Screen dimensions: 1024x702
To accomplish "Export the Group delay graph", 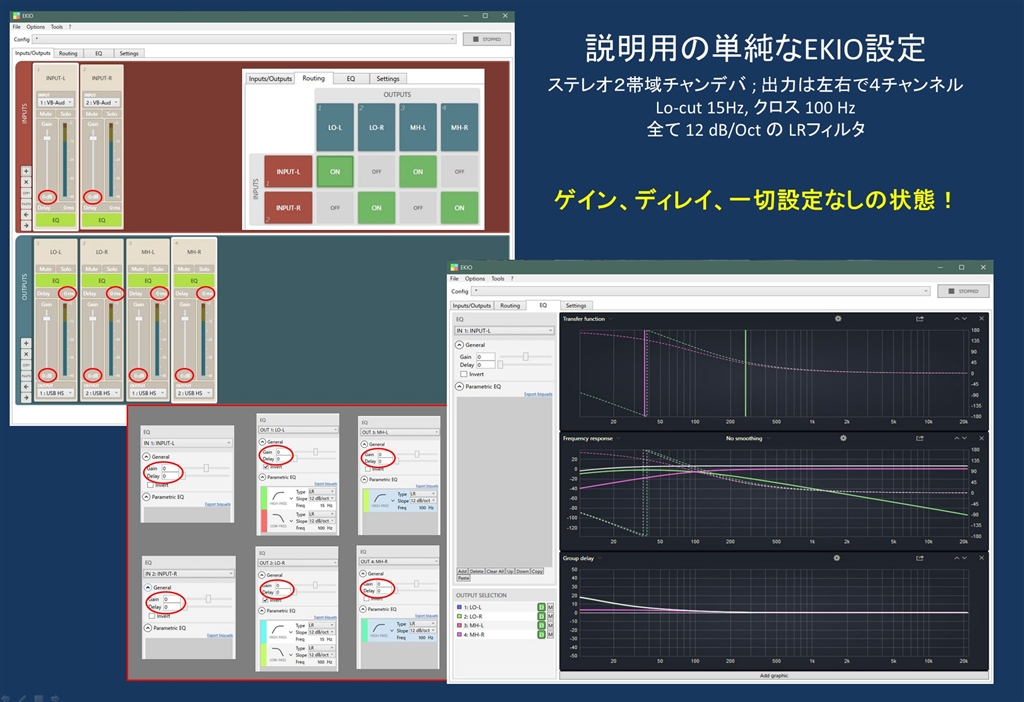I will click(920, 558).
